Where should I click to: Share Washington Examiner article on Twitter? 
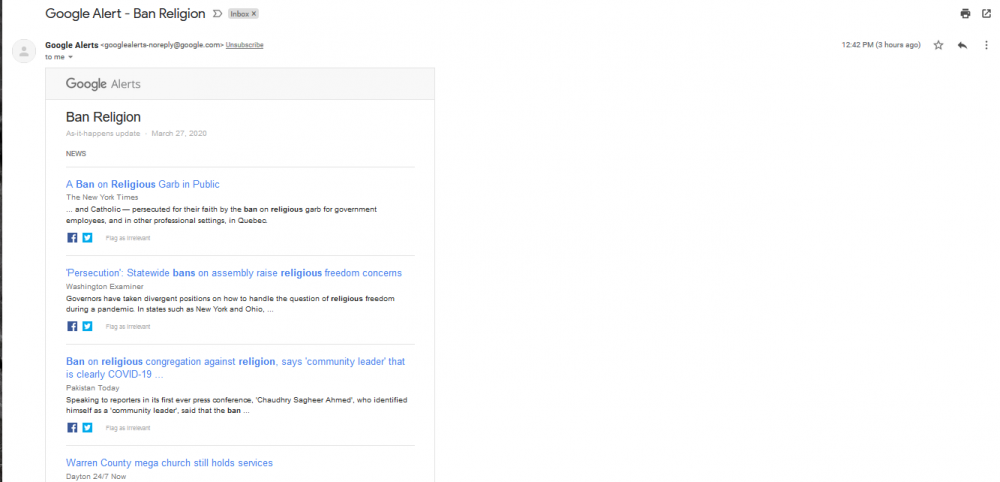(87, 326)
